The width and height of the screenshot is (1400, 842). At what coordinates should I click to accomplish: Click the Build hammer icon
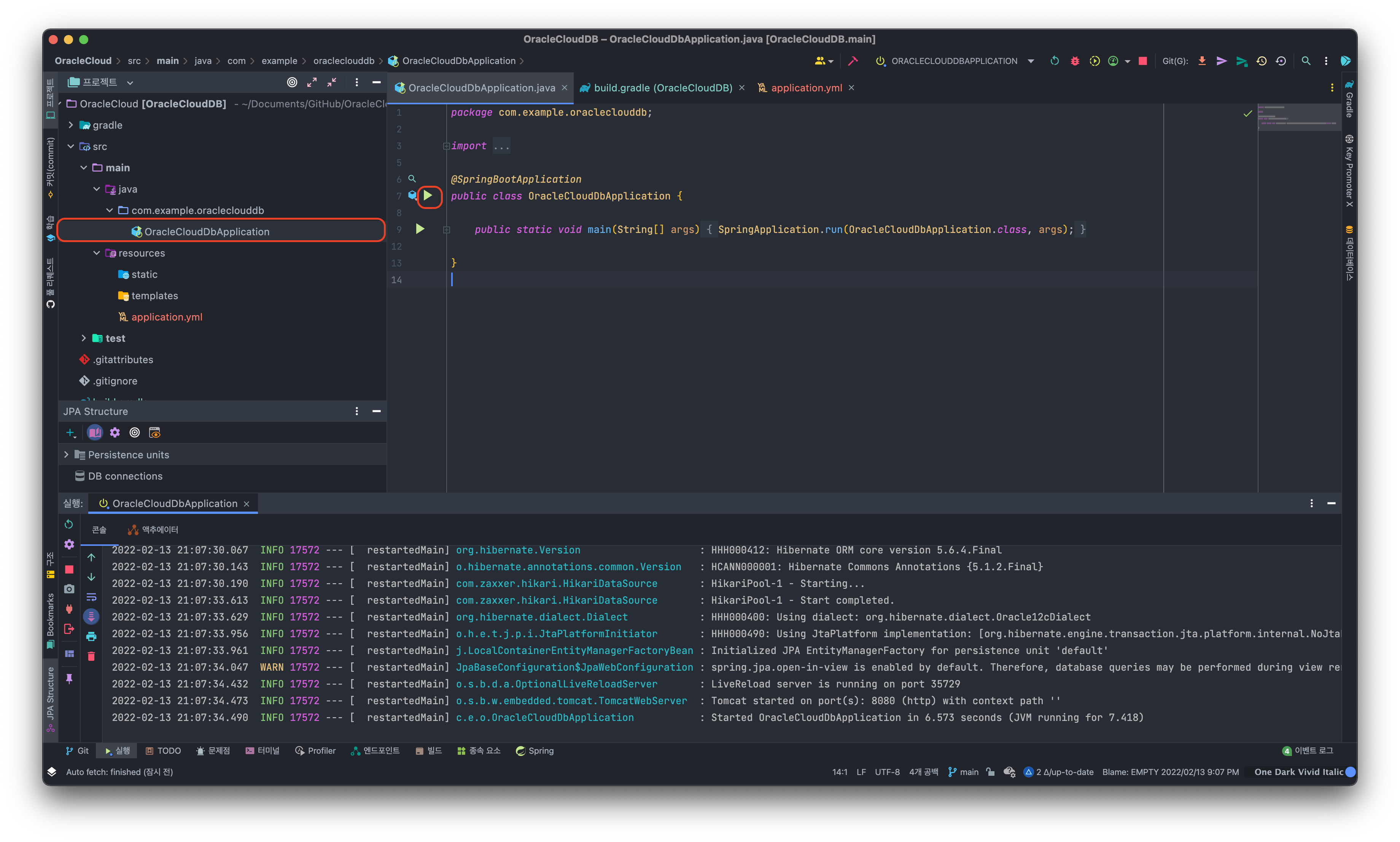tap(853, 61)
